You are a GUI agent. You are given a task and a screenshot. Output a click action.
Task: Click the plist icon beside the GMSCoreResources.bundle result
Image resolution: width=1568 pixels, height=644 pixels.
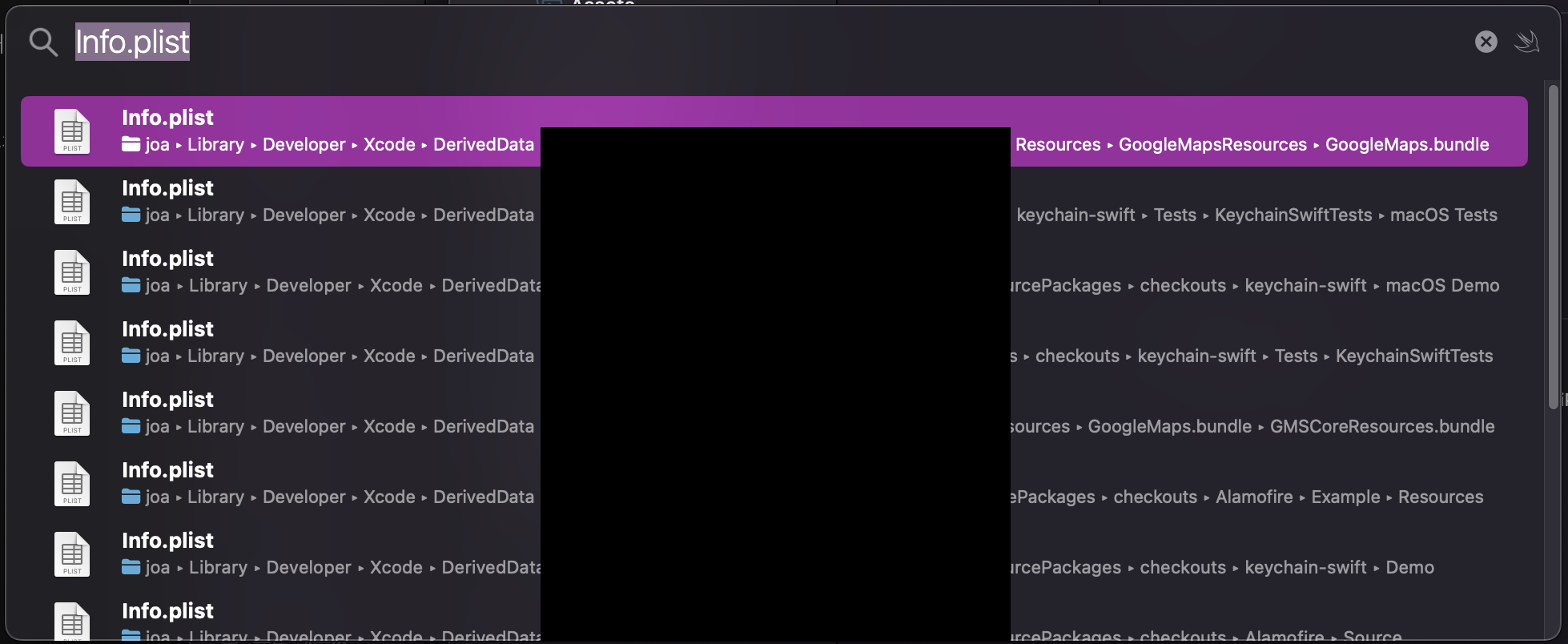click(72, 413)
